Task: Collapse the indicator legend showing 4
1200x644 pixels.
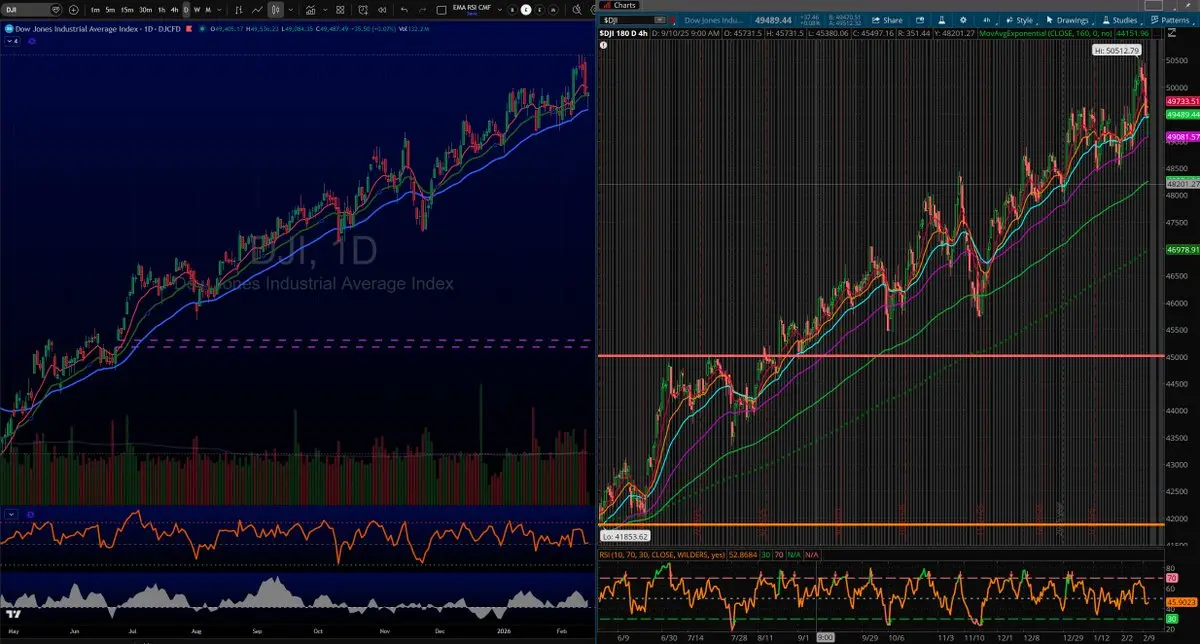Action: pos(12,40)
